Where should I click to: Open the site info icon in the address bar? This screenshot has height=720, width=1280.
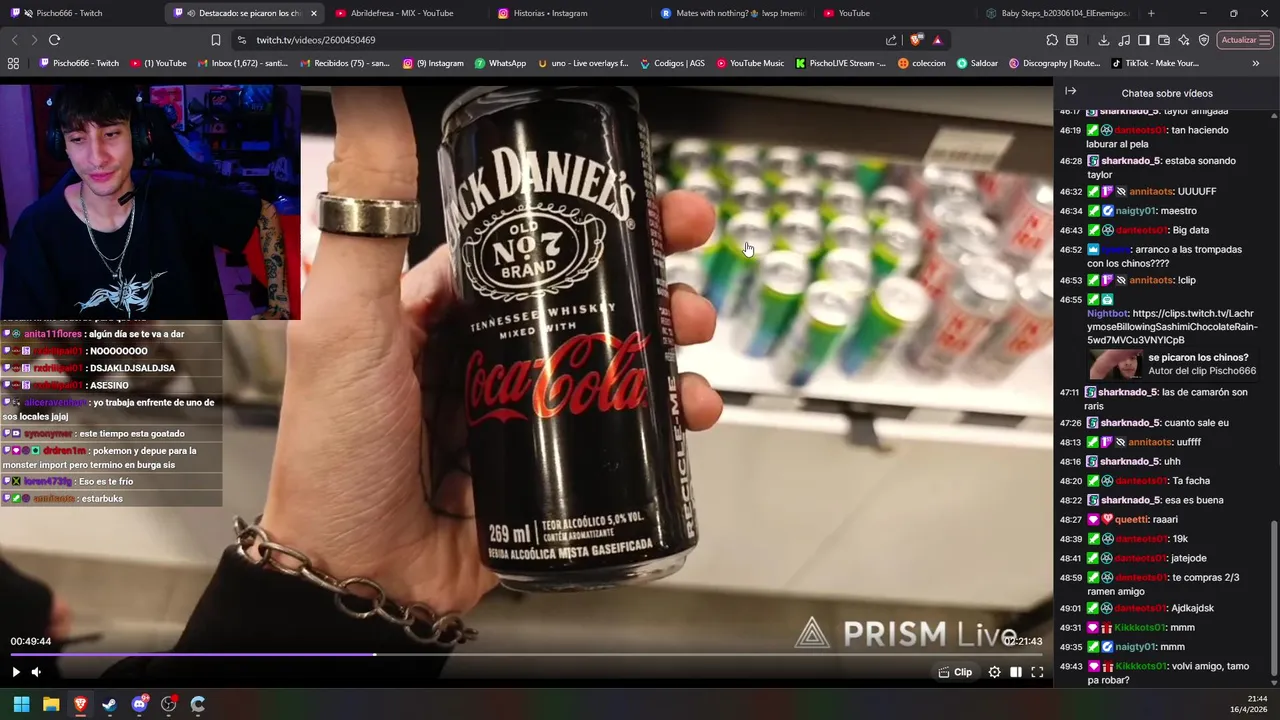(x=241, y=40)
